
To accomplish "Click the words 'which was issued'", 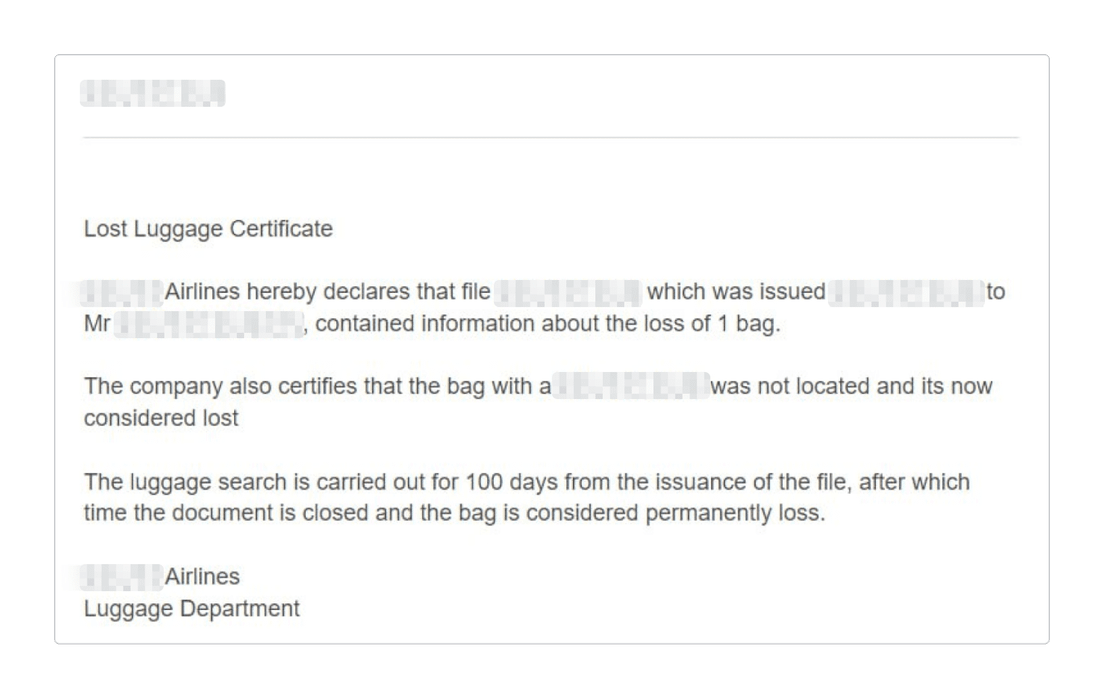I will click(x=736, y=292).
